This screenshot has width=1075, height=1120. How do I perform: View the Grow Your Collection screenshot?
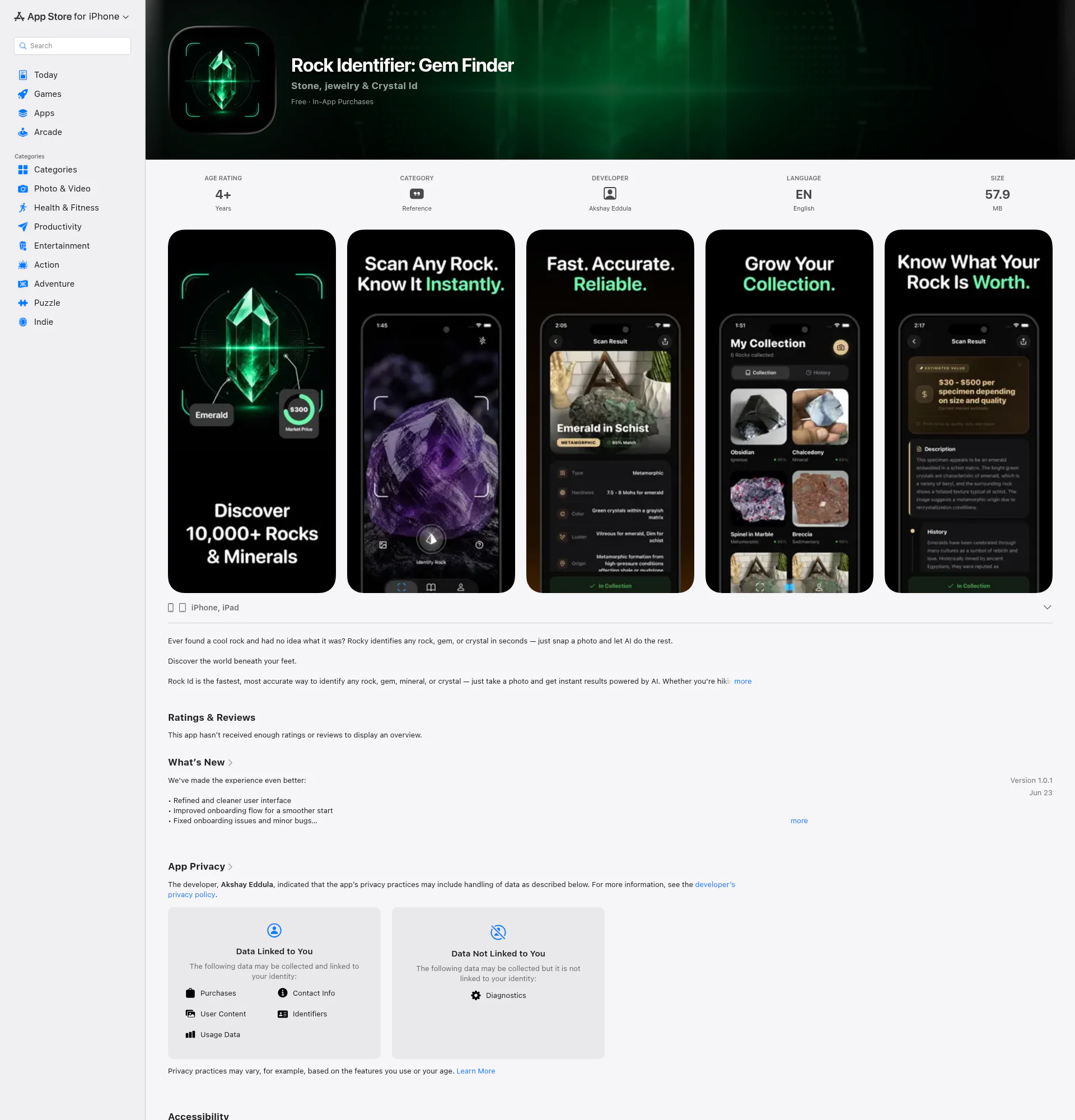pyautogui.click(x=789, y=412)
